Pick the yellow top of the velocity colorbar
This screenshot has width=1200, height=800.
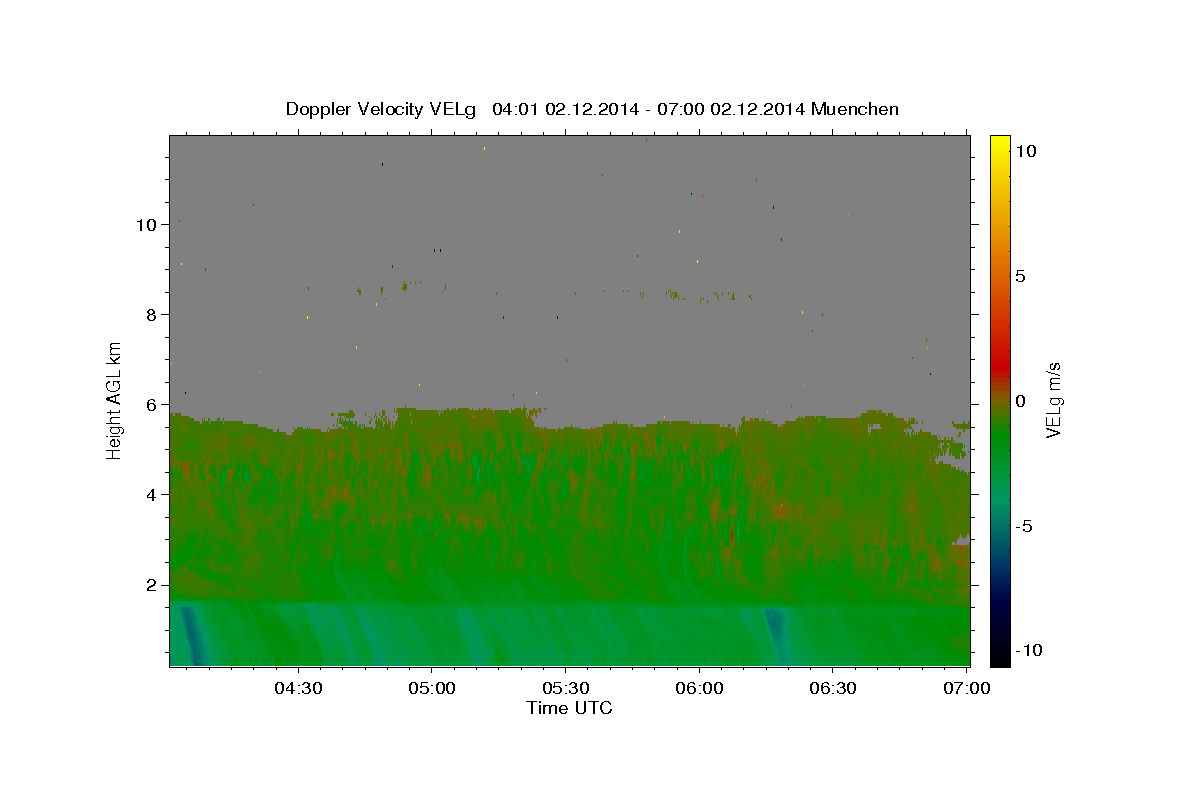click(x=999, y=145)
